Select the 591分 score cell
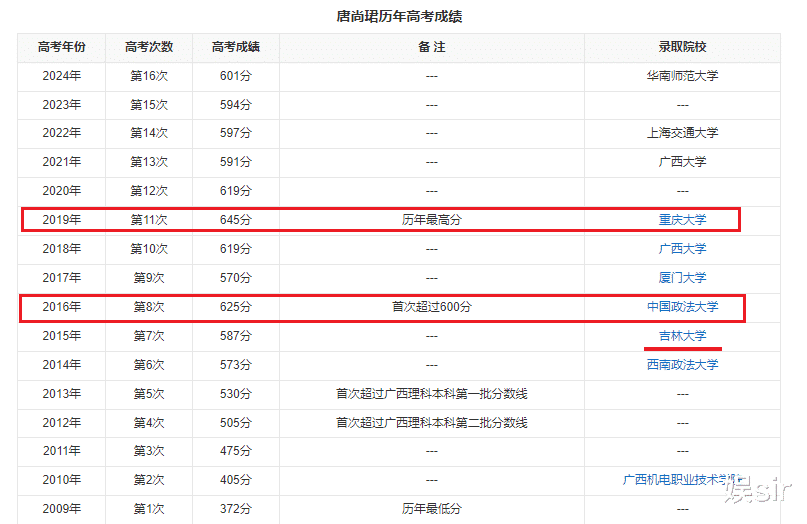The width and height of the screenshot is (807, 524). (236, 162)
